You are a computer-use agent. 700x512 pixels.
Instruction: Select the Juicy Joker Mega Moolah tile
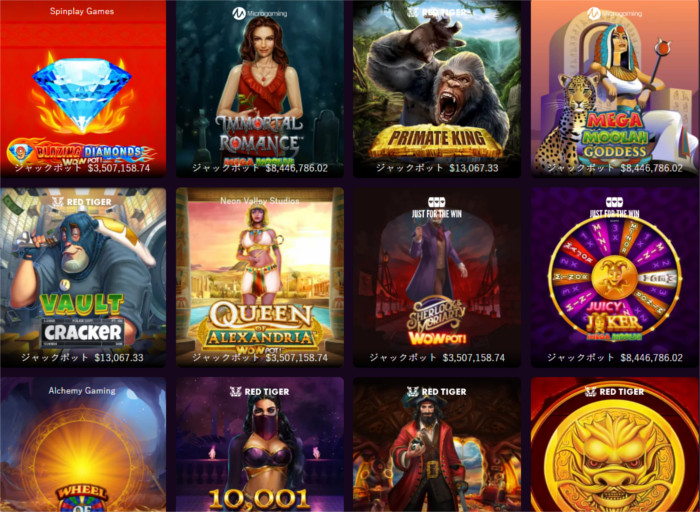615,277
